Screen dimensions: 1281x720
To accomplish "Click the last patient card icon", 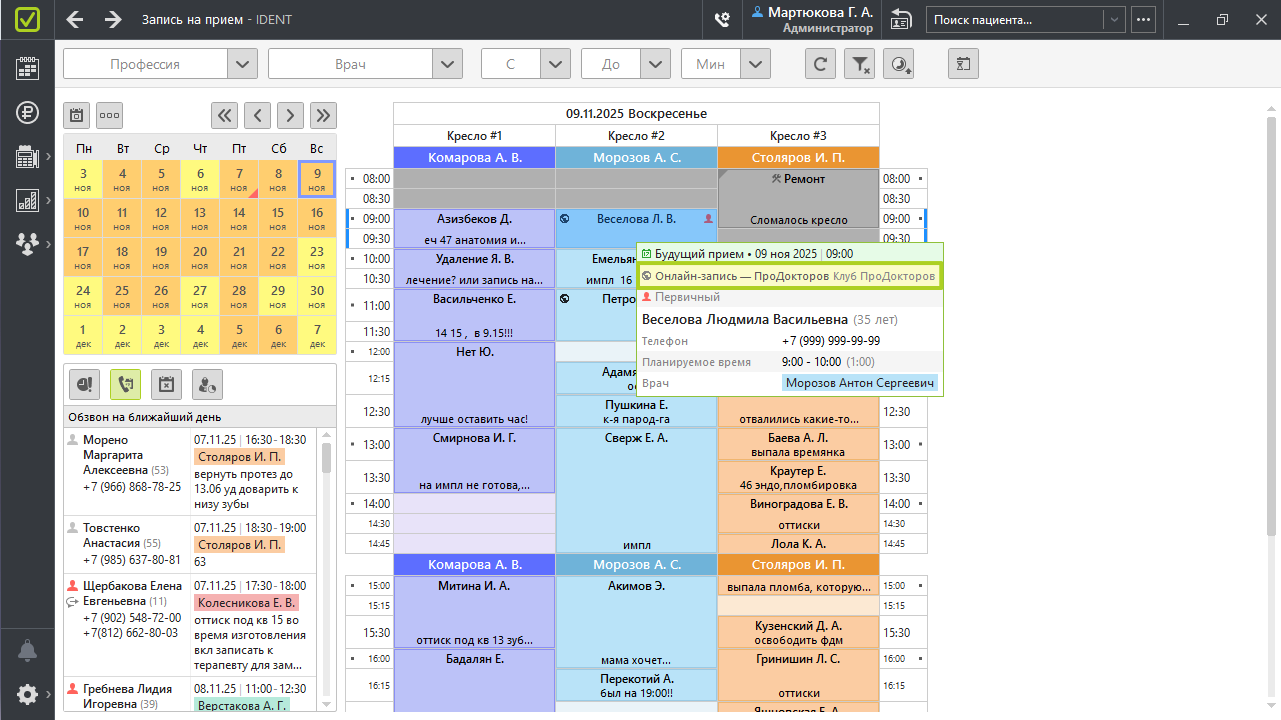I will click(900, 20).
